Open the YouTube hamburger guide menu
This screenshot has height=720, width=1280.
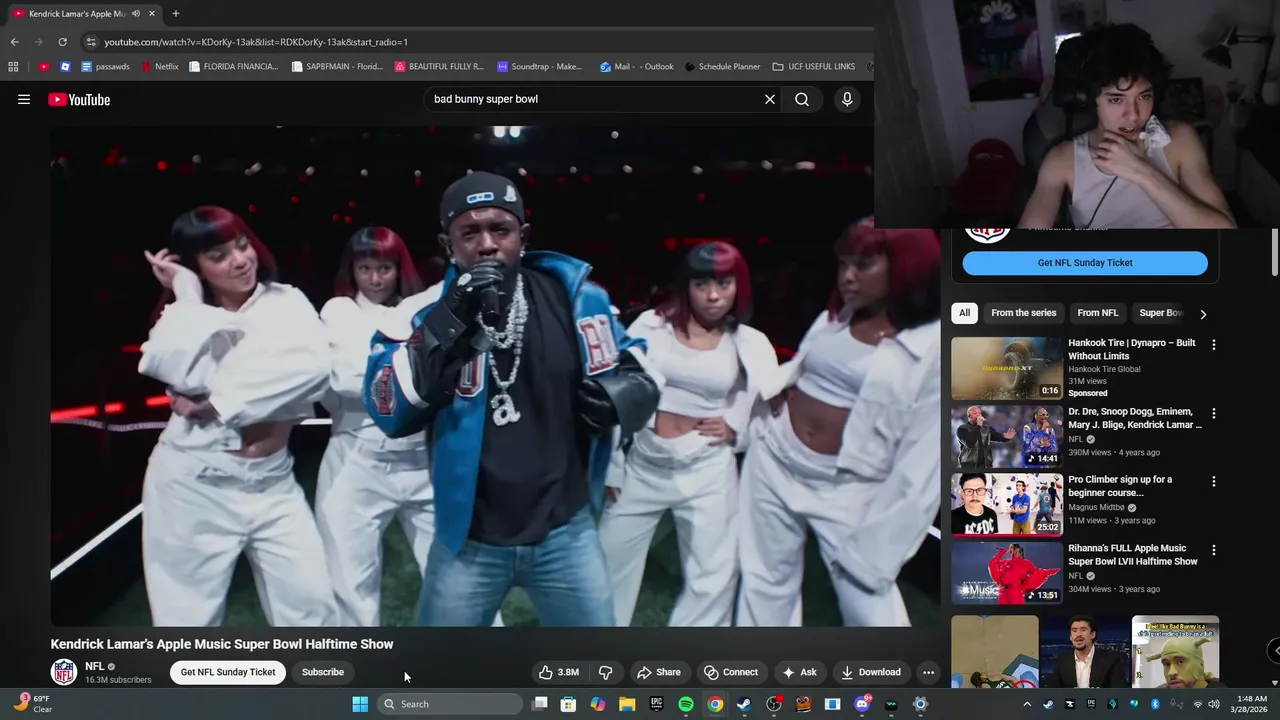[x=24, y=99]
